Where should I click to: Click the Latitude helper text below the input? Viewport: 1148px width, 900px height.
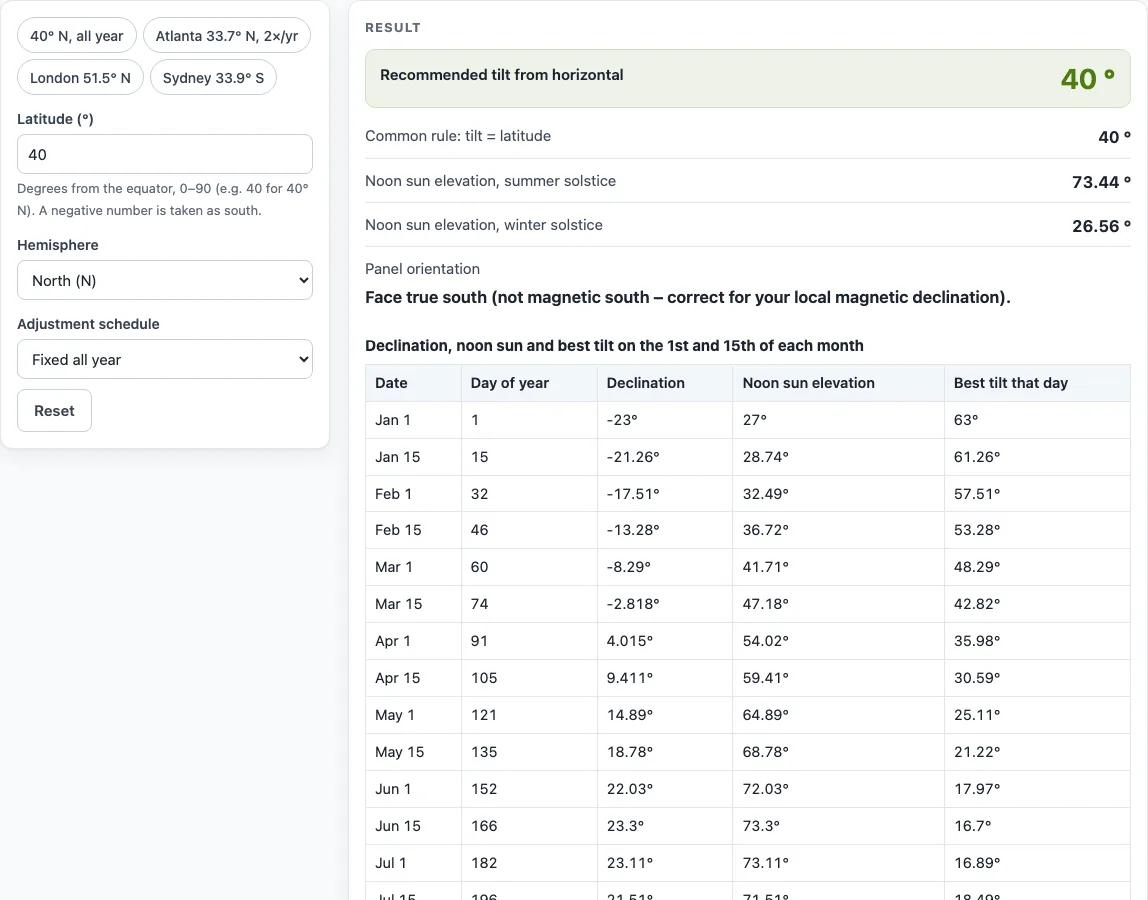(x=163, y=199)
